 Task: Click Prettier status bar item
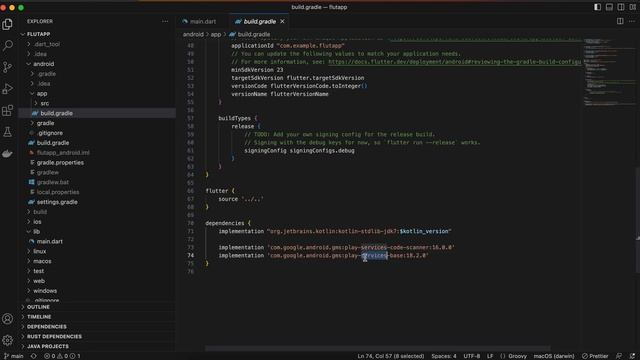pyautogui.click(x=595, y=356)
